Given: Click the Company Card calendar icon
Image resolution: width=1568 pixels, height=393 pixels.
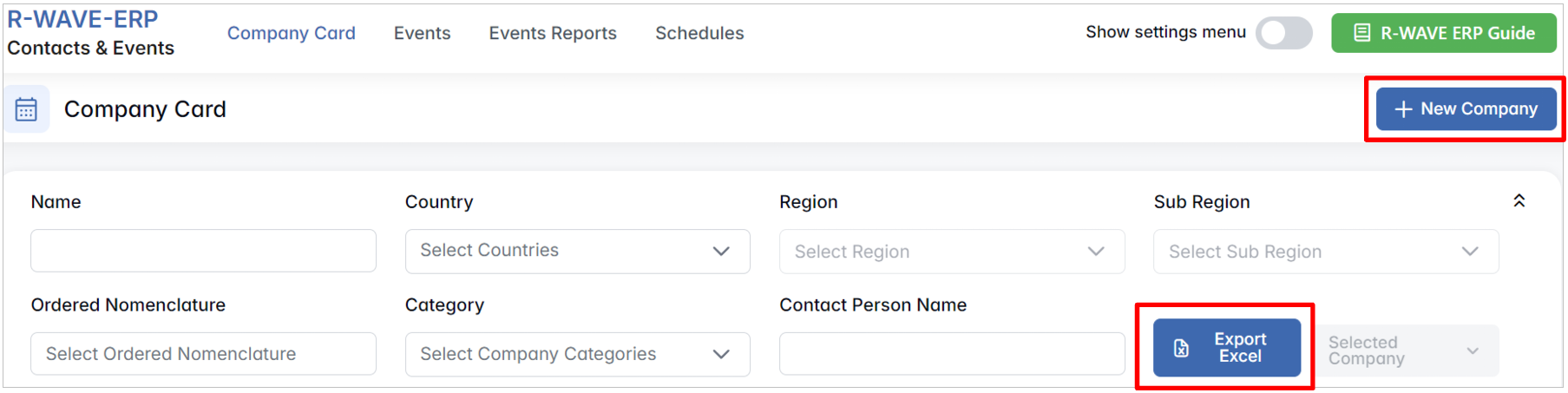Looking at the screenshot, I should pyautogui.click(x=26, y=109).
